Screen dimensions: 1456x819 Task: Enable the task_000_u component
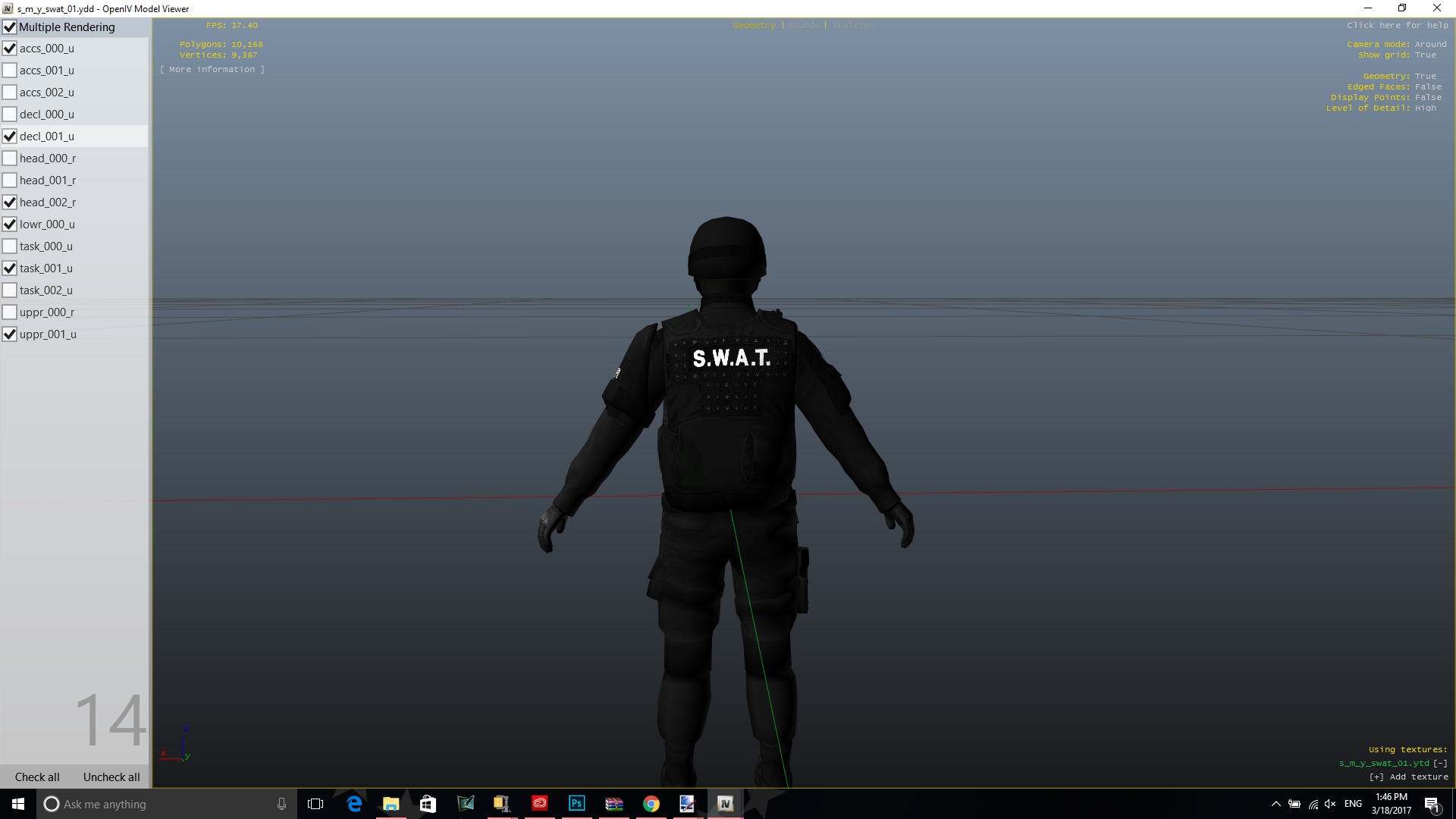(x=10, y=246)
